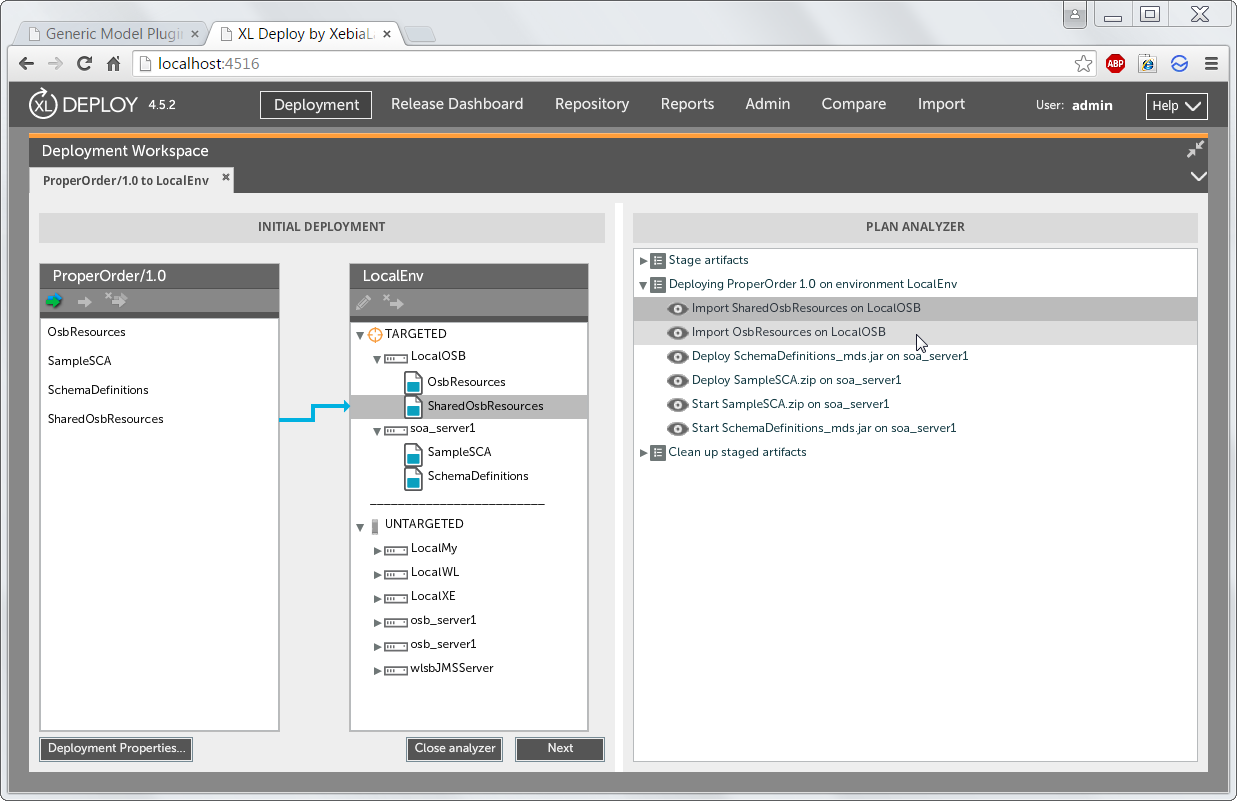Expand the Stage artifacts plan node
Screen dimensions: 1237x801
pos(644,260)
